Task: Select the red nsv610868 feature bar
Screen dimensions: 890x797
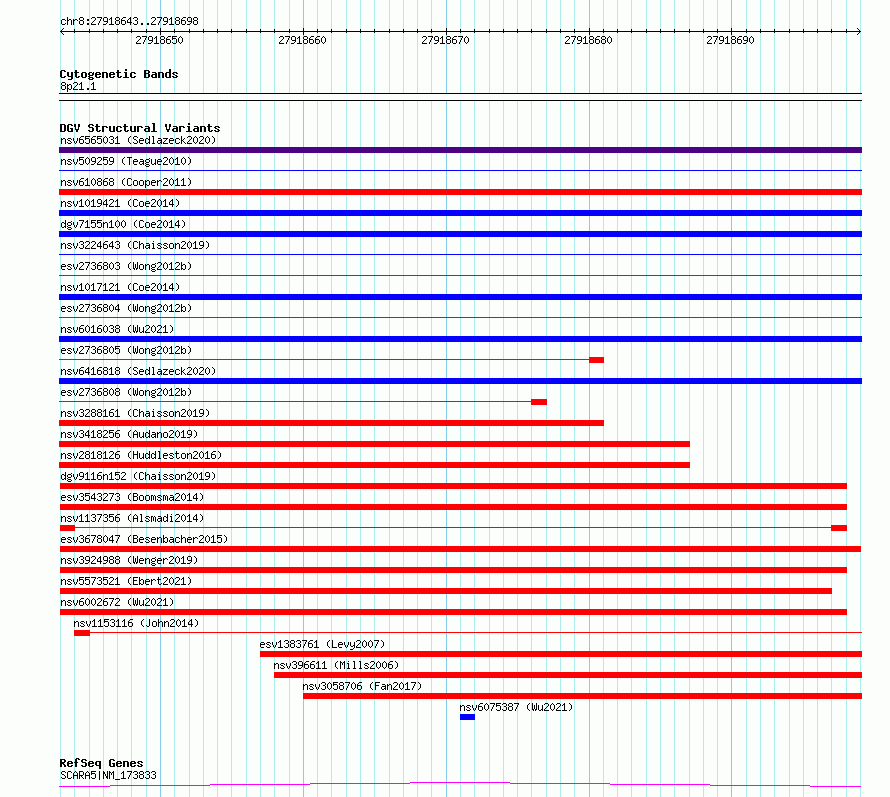Action: coord(460,192)
